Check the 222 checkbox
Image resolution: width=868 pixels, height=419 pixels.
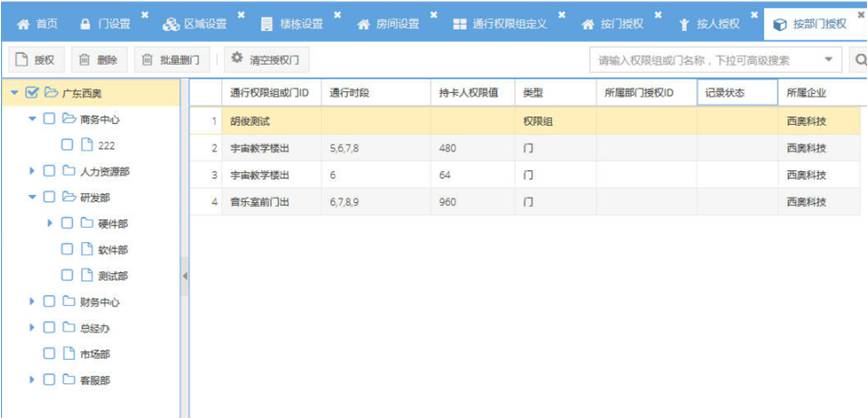67,145
